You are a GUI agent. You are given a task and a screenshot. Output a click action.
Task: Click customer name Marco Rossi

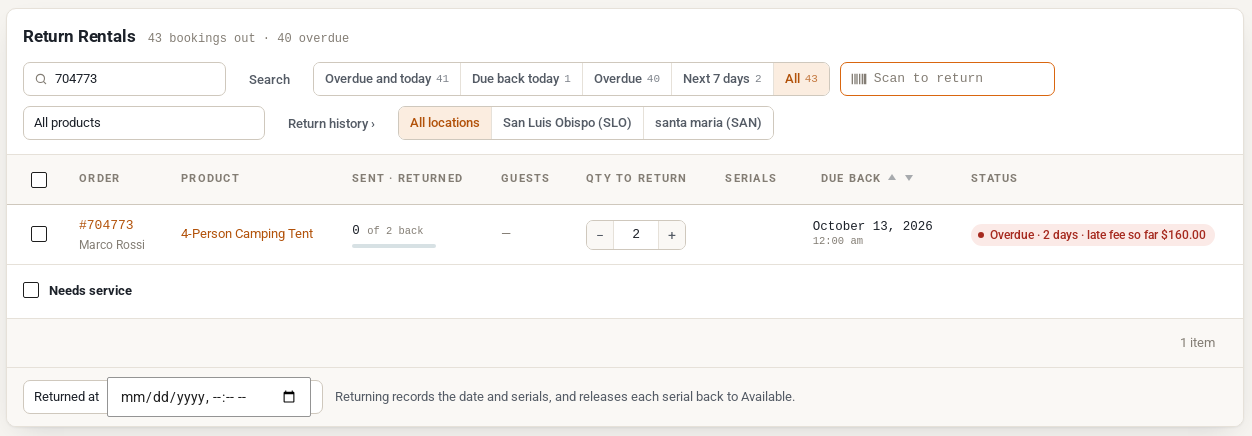(112, 245)
